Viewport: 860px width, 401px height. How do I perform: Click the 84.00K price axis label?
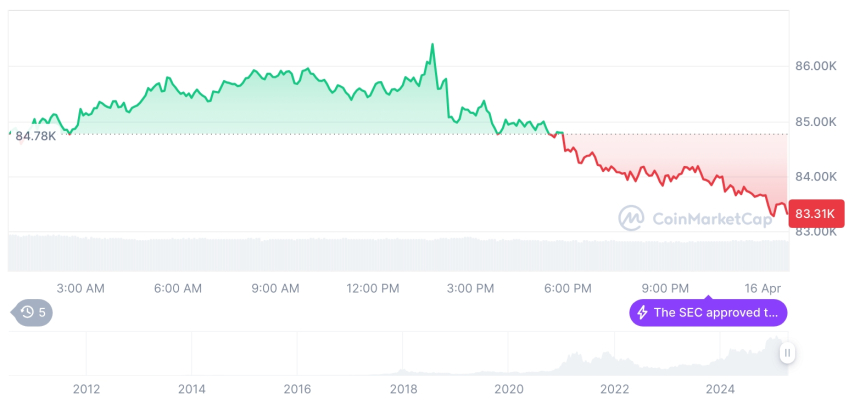coord(815,177)
